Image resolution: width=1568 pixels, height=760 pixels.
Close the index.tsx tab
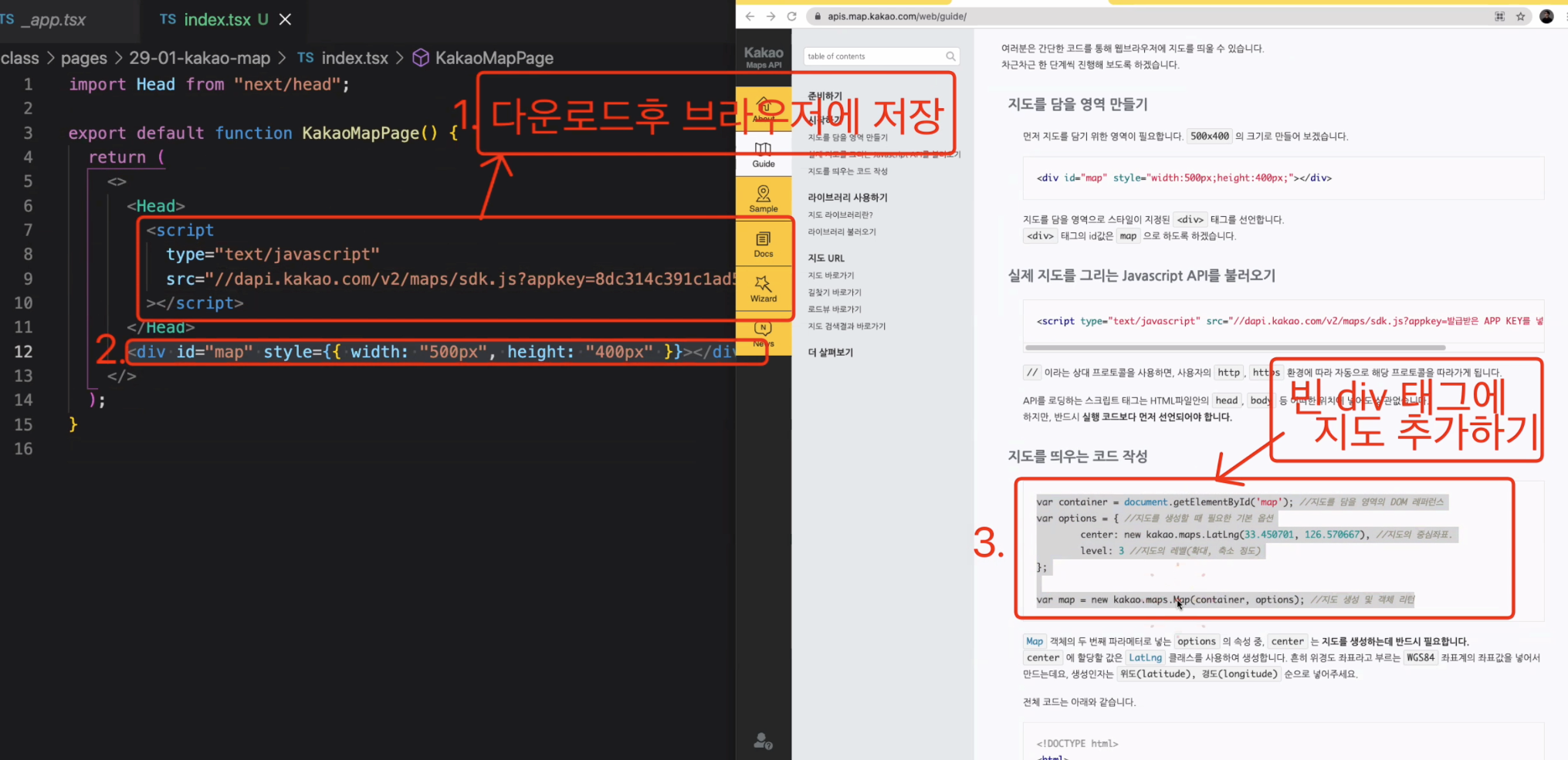tap(286, 20)
